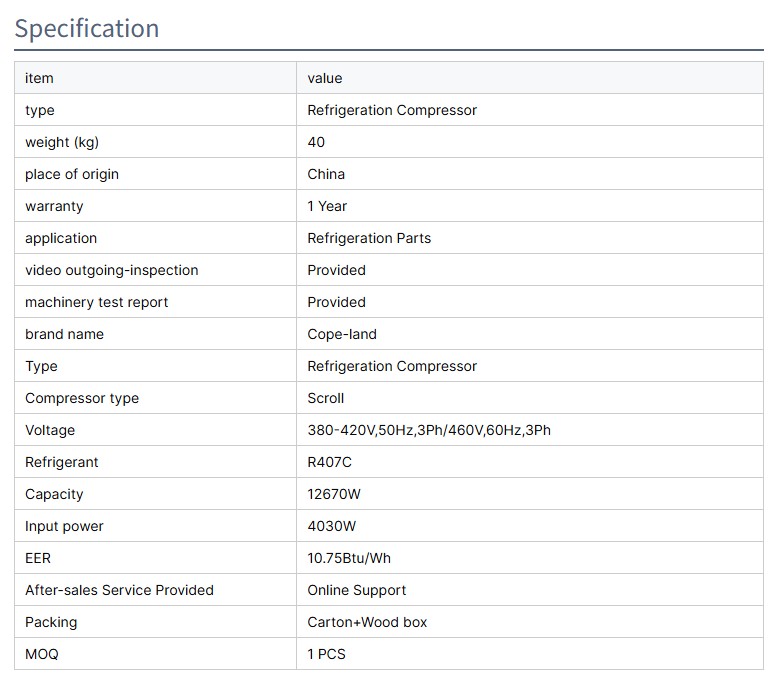Select the Refrigeration Compressor type value
Image resolution: width=780 pixels, height=685 pixels.
click(392, 110)
